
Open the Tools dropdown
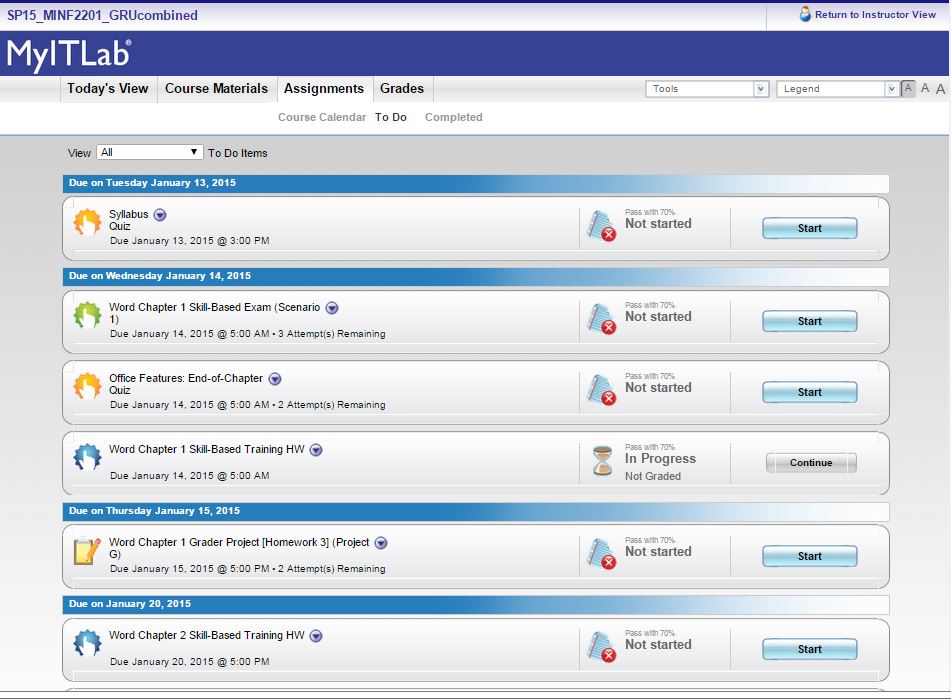[x=706, y=89]
